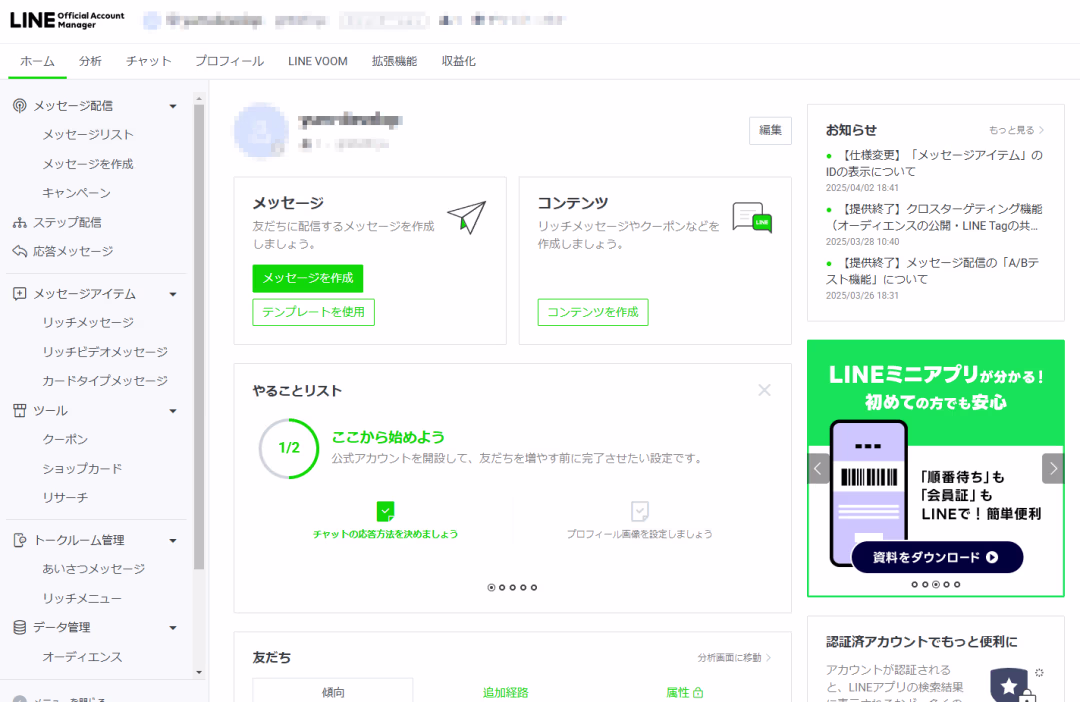Open リッチメッセージ in sidebar

tap(88, 322)
